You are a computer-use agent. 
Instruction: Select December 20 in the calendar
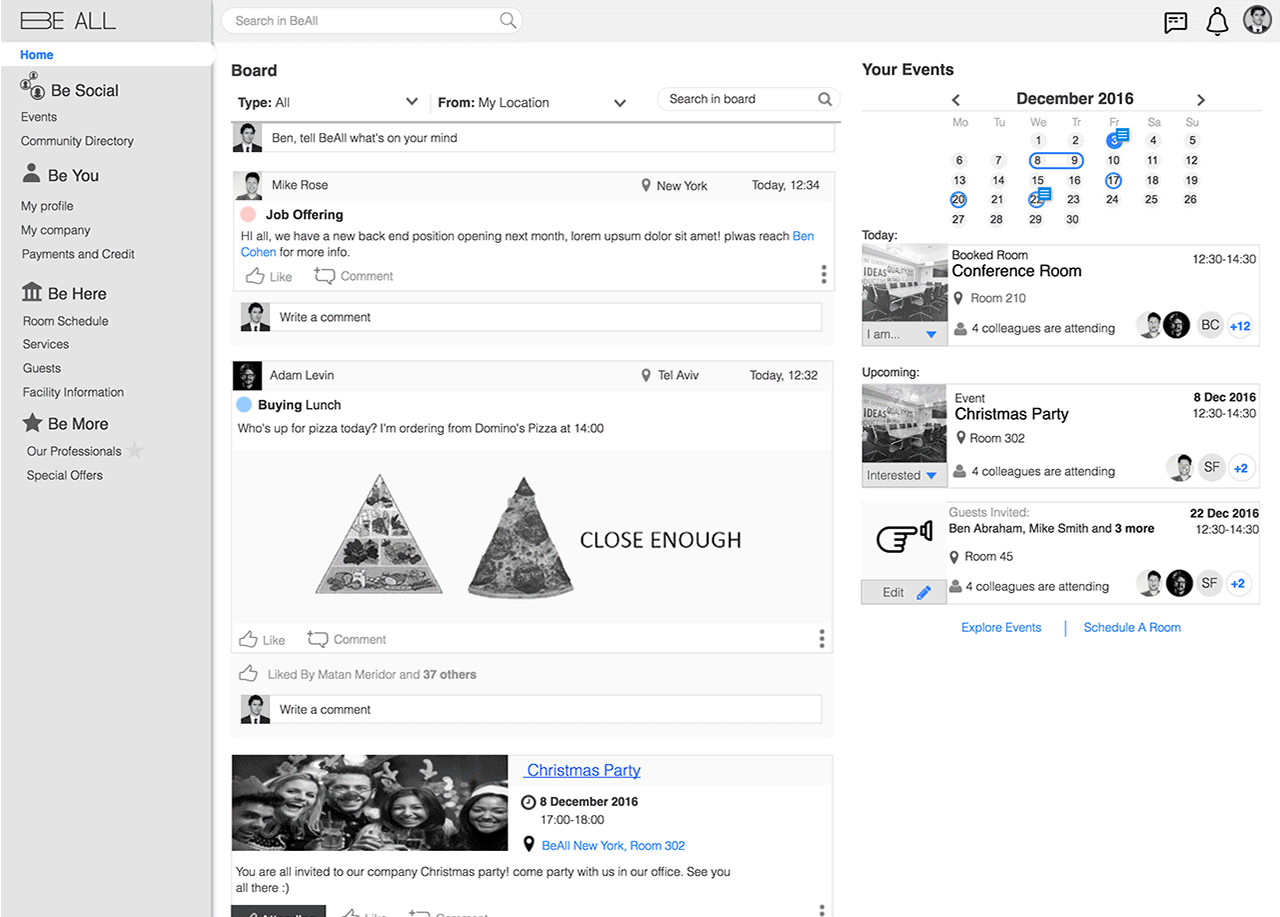tap(959, 199)
